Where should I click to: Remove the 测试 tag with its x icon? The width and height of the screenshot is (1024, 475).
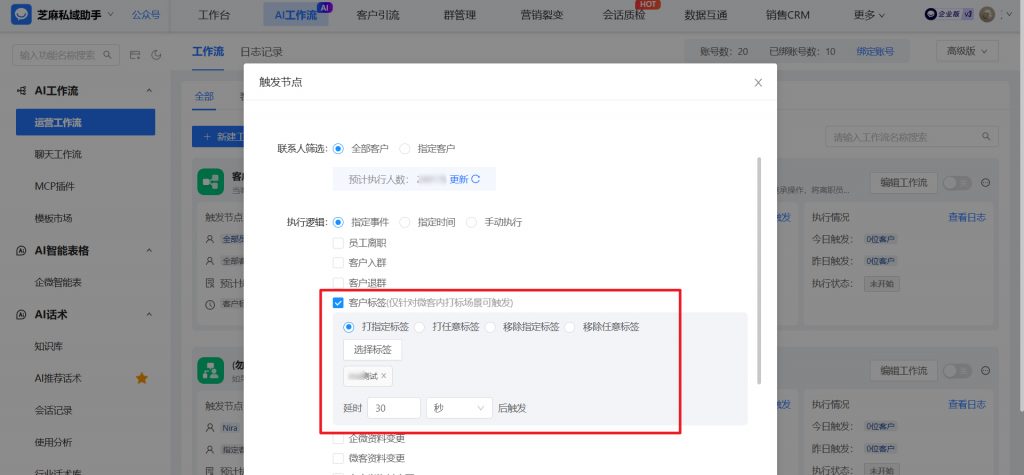tap(383, 376)
